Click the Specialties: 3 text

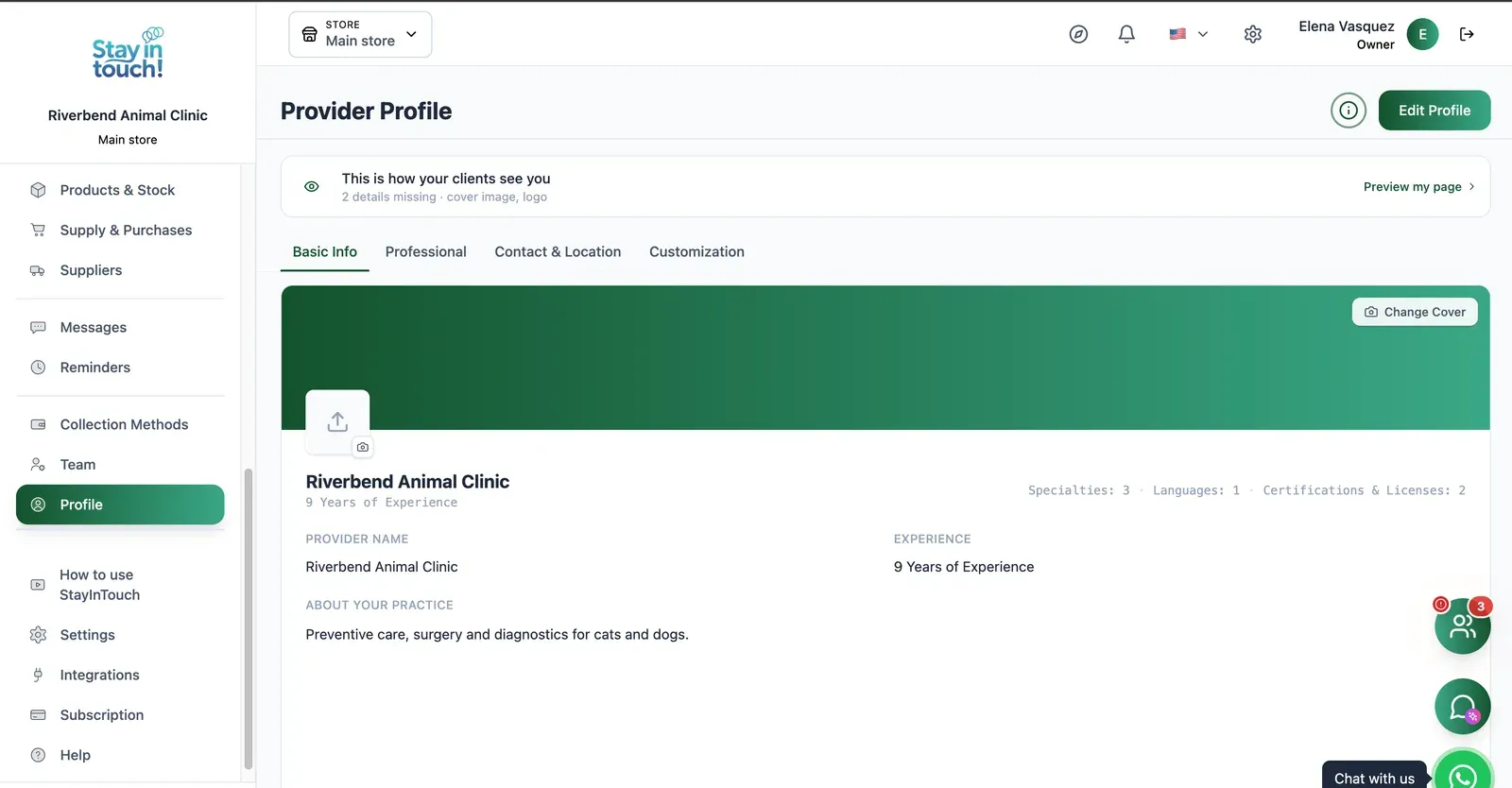click(1078, 490)
